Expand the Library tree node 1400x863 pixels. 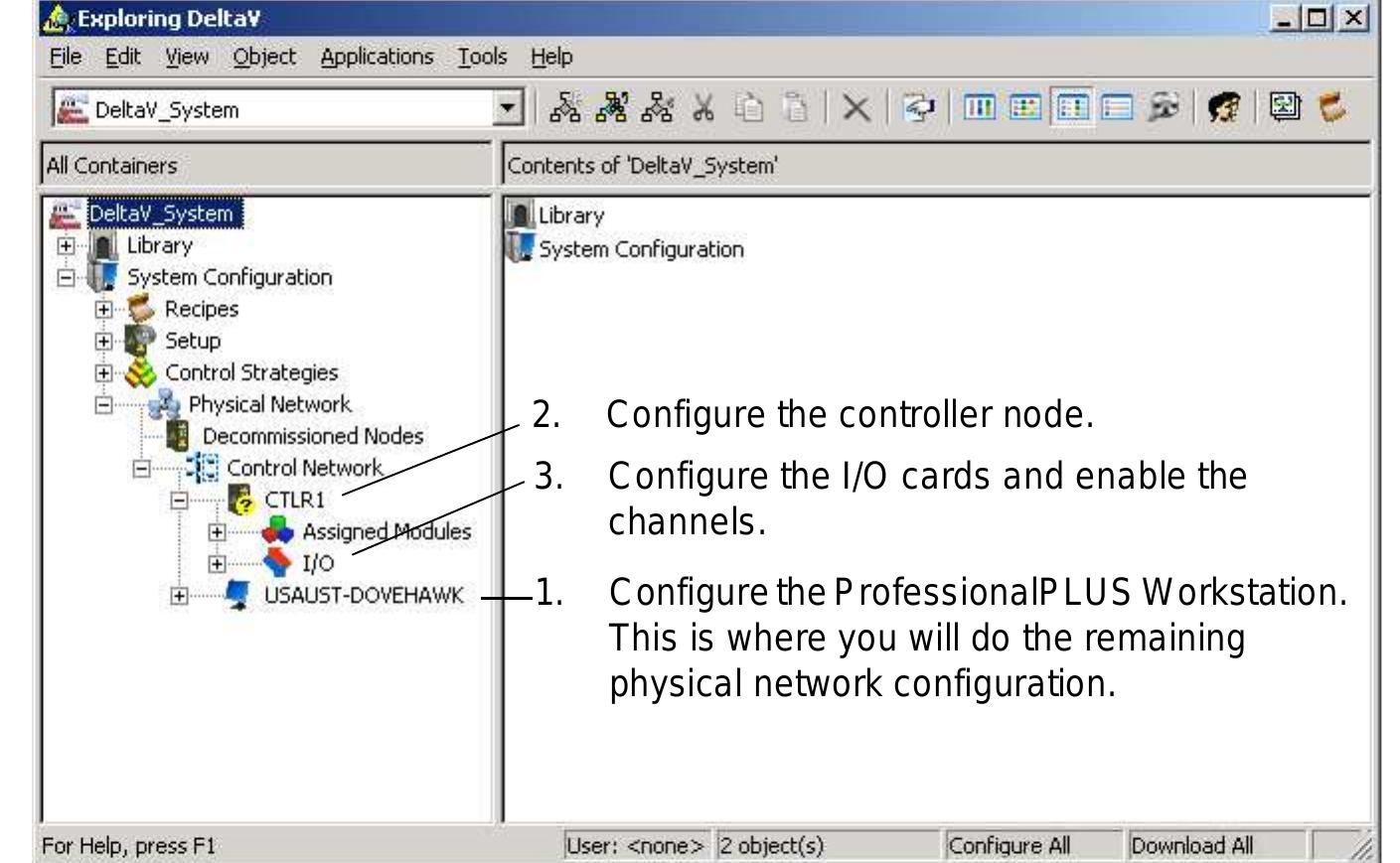coord(66,245)
